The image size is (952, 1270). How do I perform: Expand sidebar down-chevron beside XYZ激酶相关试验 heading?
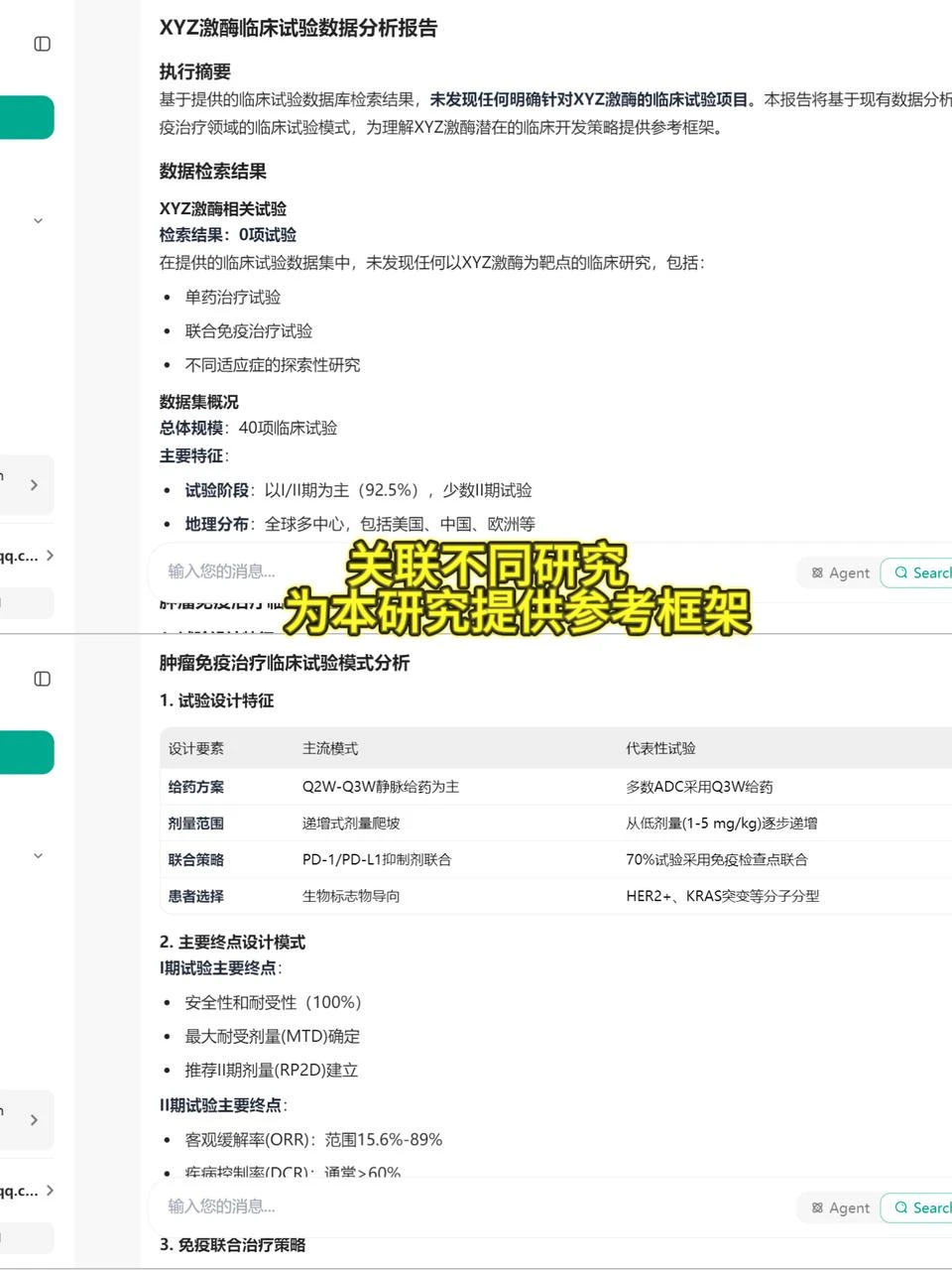click(38, 220)
